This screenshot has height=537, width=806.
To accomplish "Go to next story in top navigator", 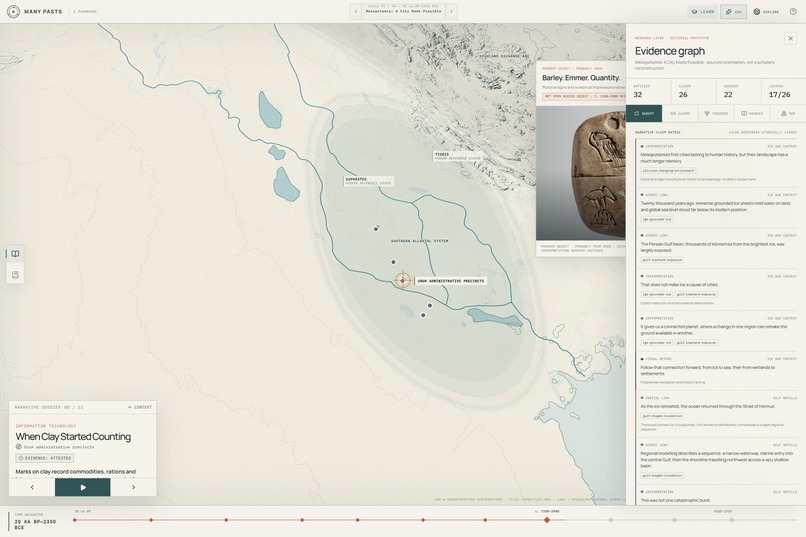I will (451, 11).
